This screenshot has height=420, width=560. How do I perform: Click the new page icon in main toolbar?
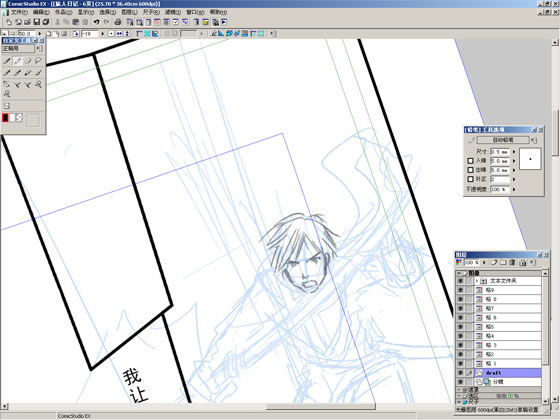9,22
